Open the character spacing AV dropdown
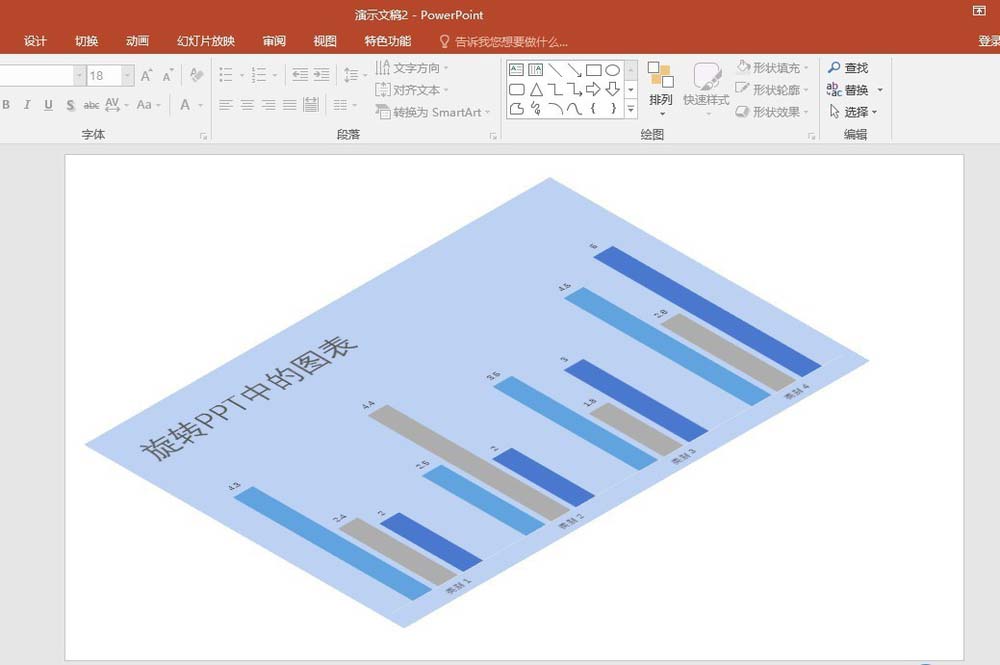The width and height of the screenshot is (1000, 665). 117,105
